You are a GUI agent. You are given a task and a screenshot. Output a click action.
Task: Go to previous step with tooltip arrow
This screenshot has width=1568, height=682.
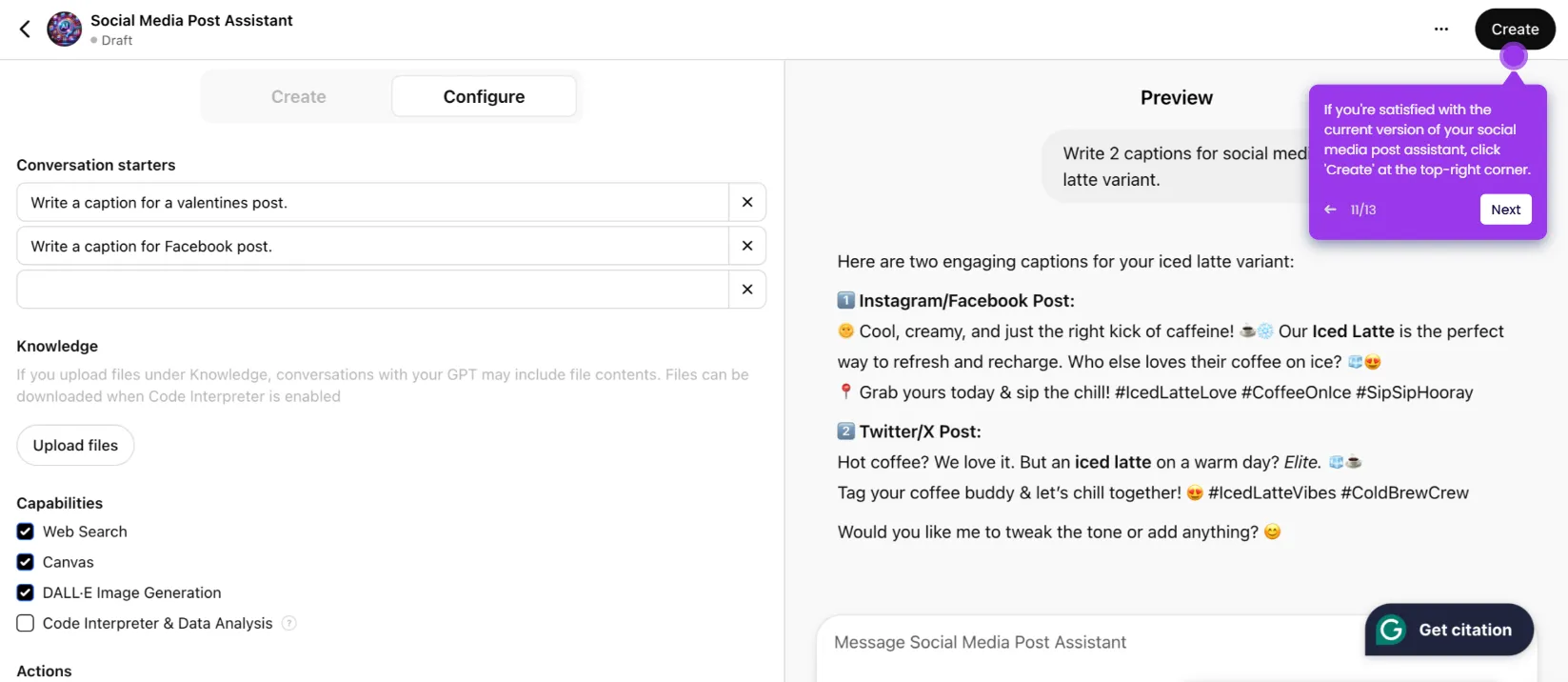(x=1330, y=210)
